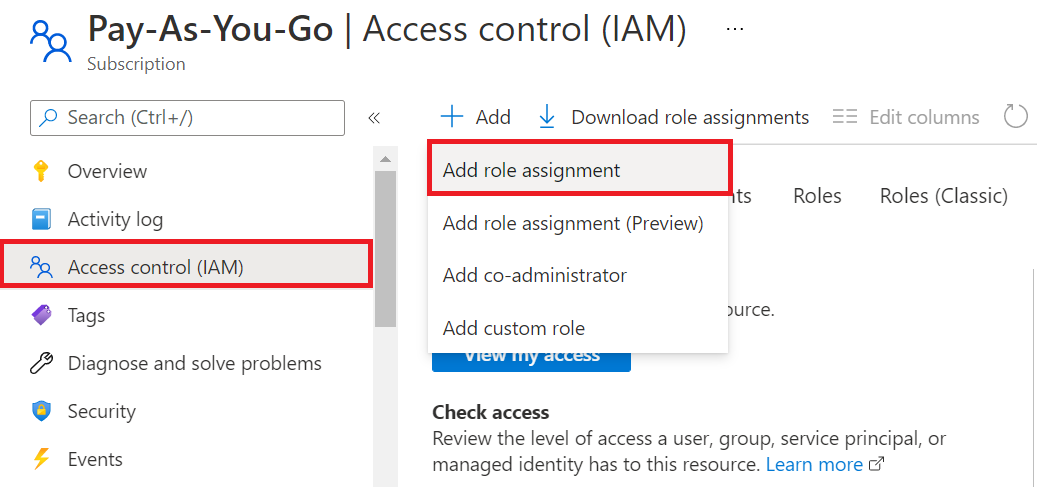Choose Add role assignment (Preview)
This screenshot has height=487, width=1037.
click(x=573, y=223)
